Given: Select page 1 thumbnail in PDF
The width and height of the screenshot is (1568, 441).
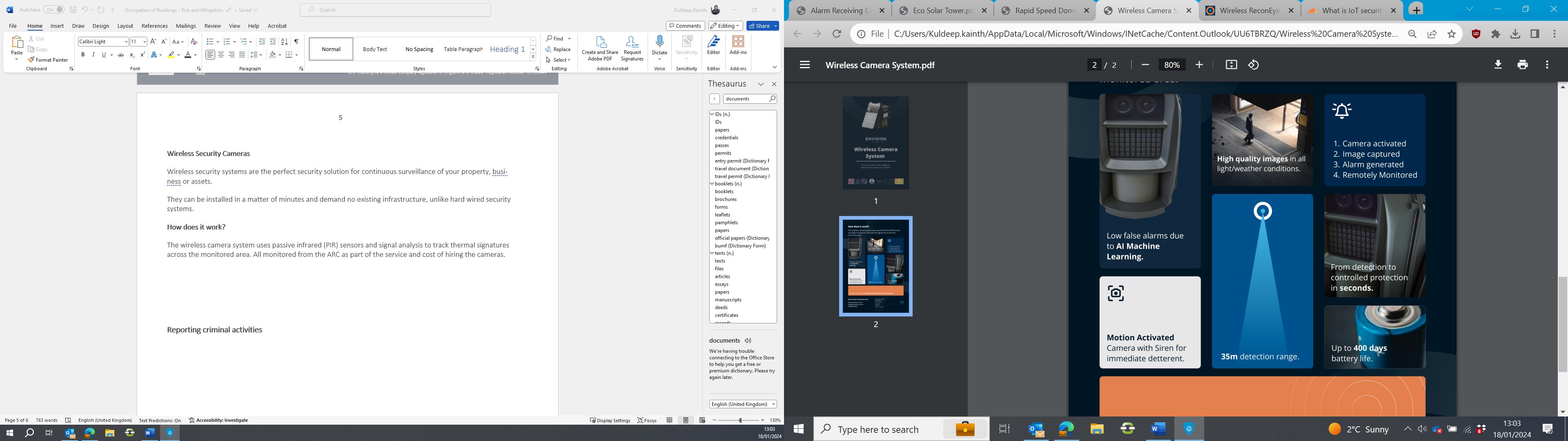Looking at the screenshot, I should click(x=875, y=143).
